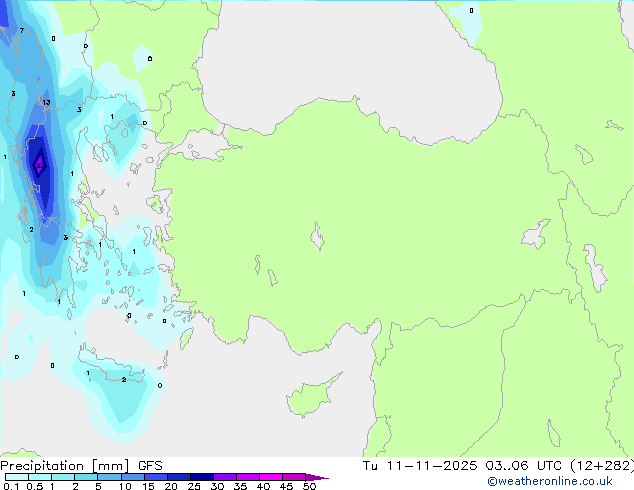Click the legend scale number '25'
The image size is (634, 490).
coord(194,486)
